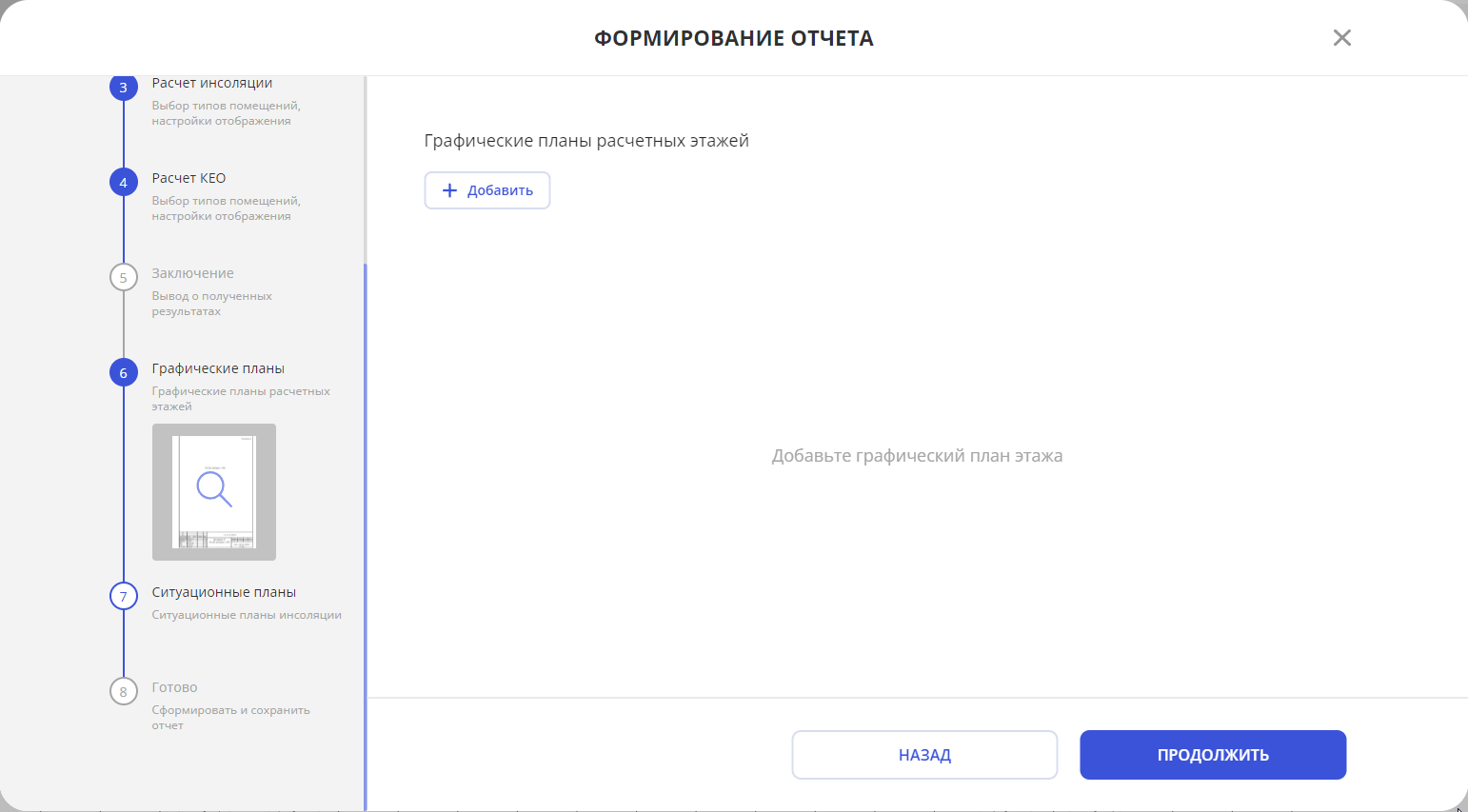Click the step 7 circle icon

pyautogui.click(x=124, y=596)
